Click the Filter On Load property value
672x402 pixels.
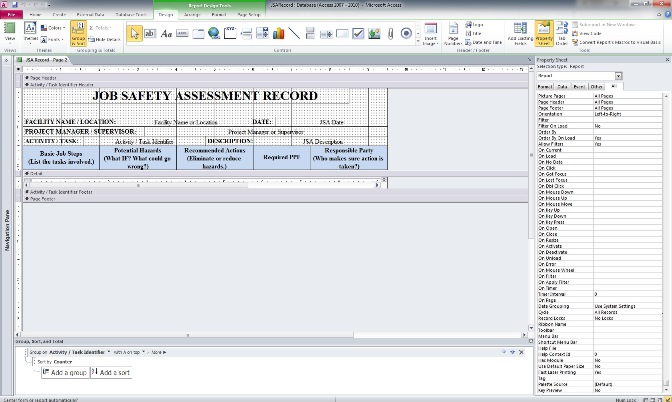(627, 126)
